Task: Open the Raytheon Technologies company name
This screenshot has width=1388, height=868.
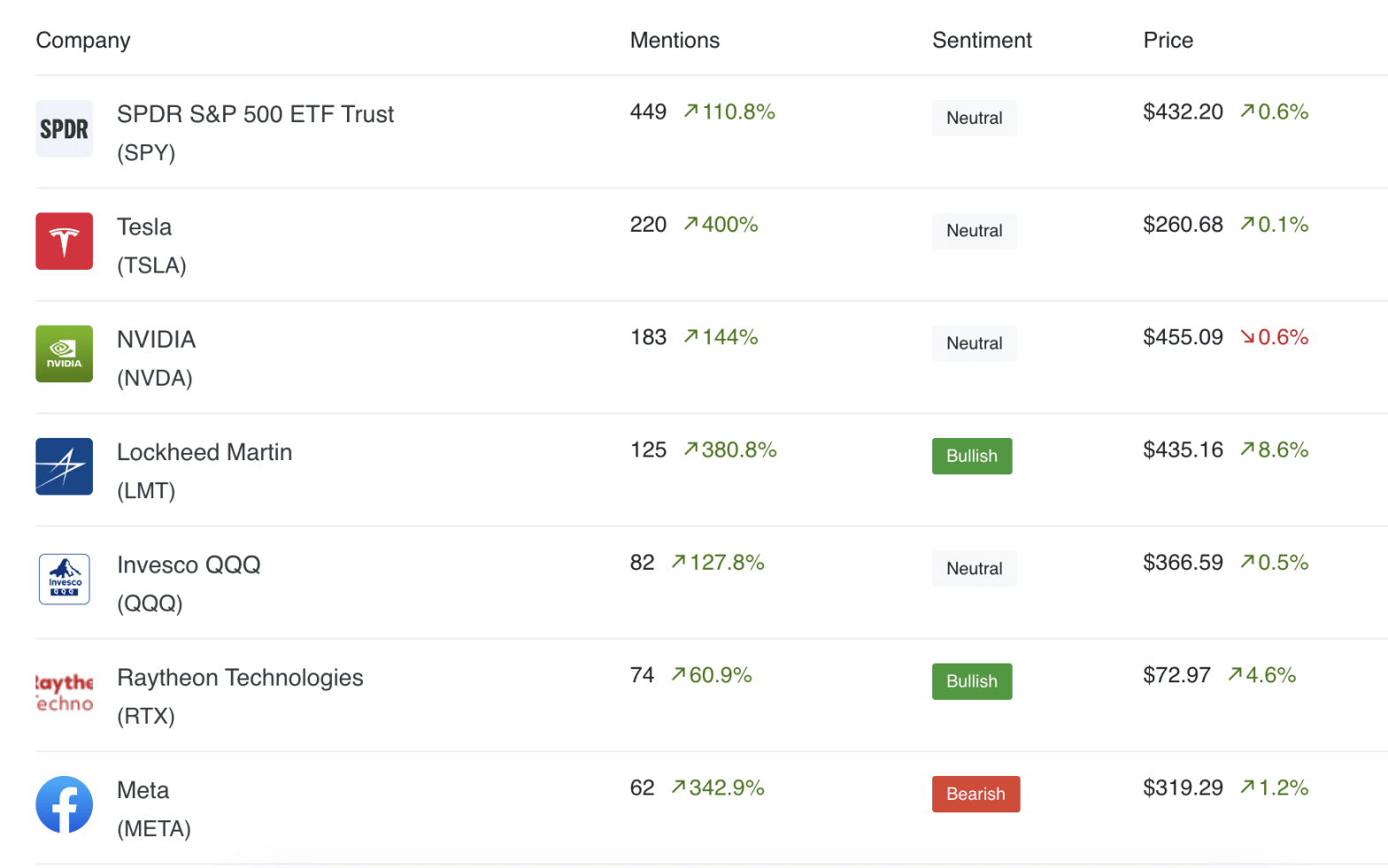Action: tap(240, 678)
